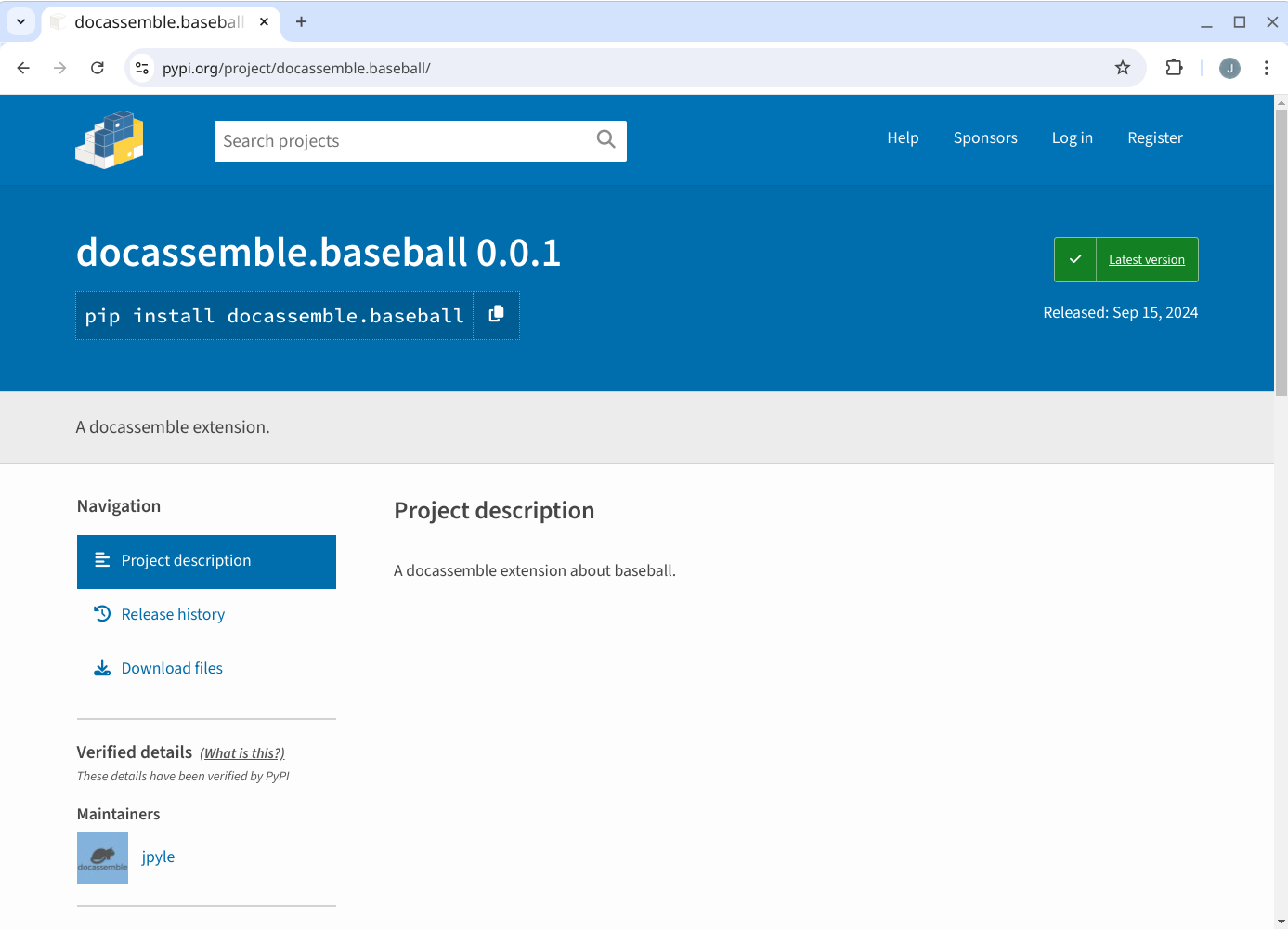View site information icon in address bar
Image resolution: width=1288 pixels, height=929 pixels.
tap(142, 68)
